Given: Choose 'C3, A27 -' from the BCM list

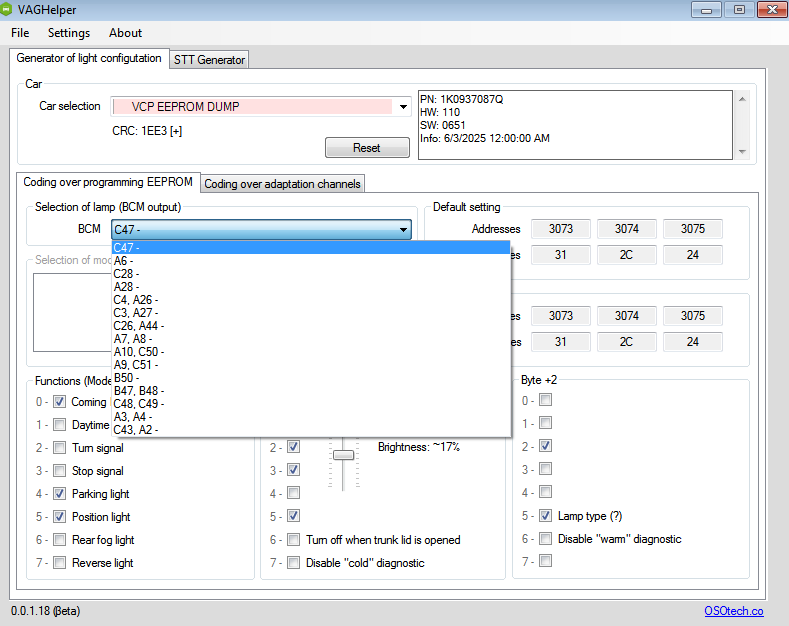Looking at the screenshot, I should coord(311,313).
